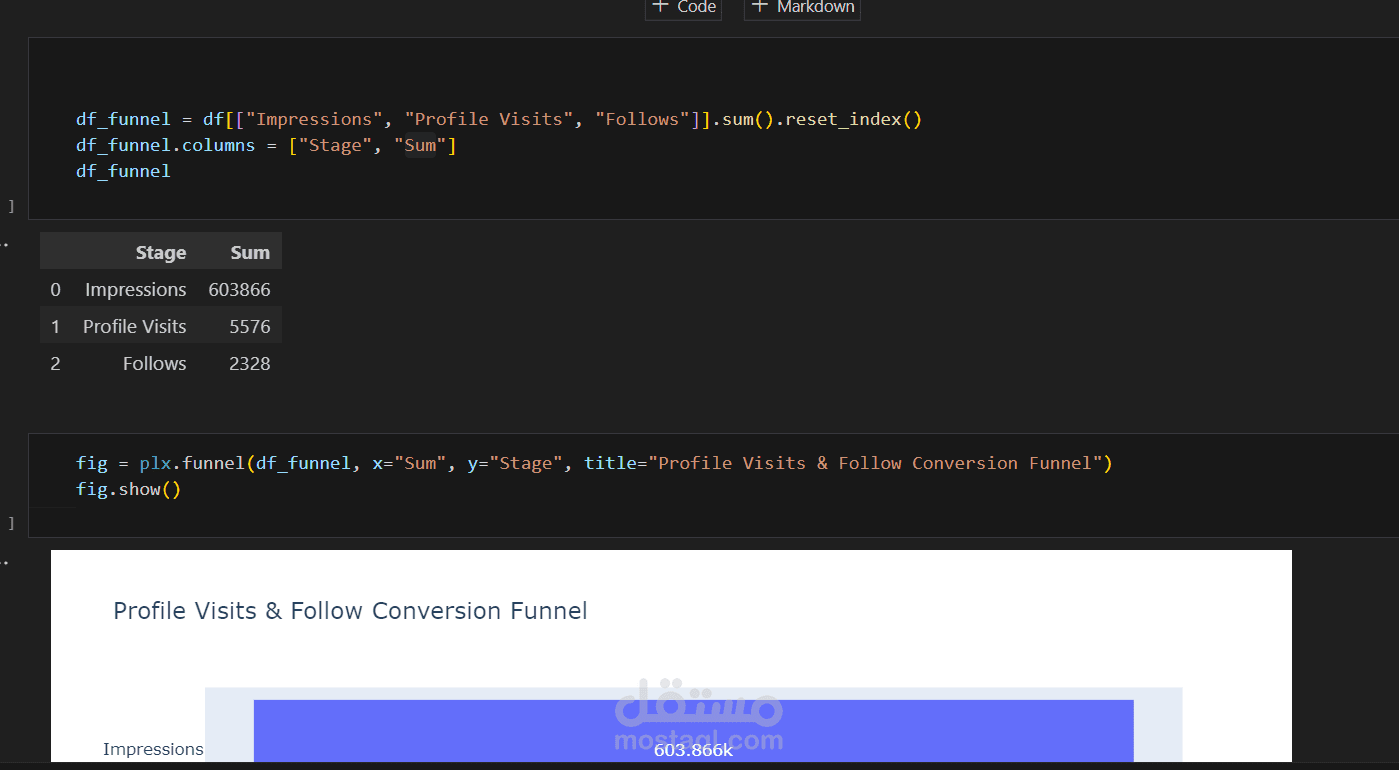Click the chart title Profile Visits & Follow Conversion Funnel

tap(350, 610)
